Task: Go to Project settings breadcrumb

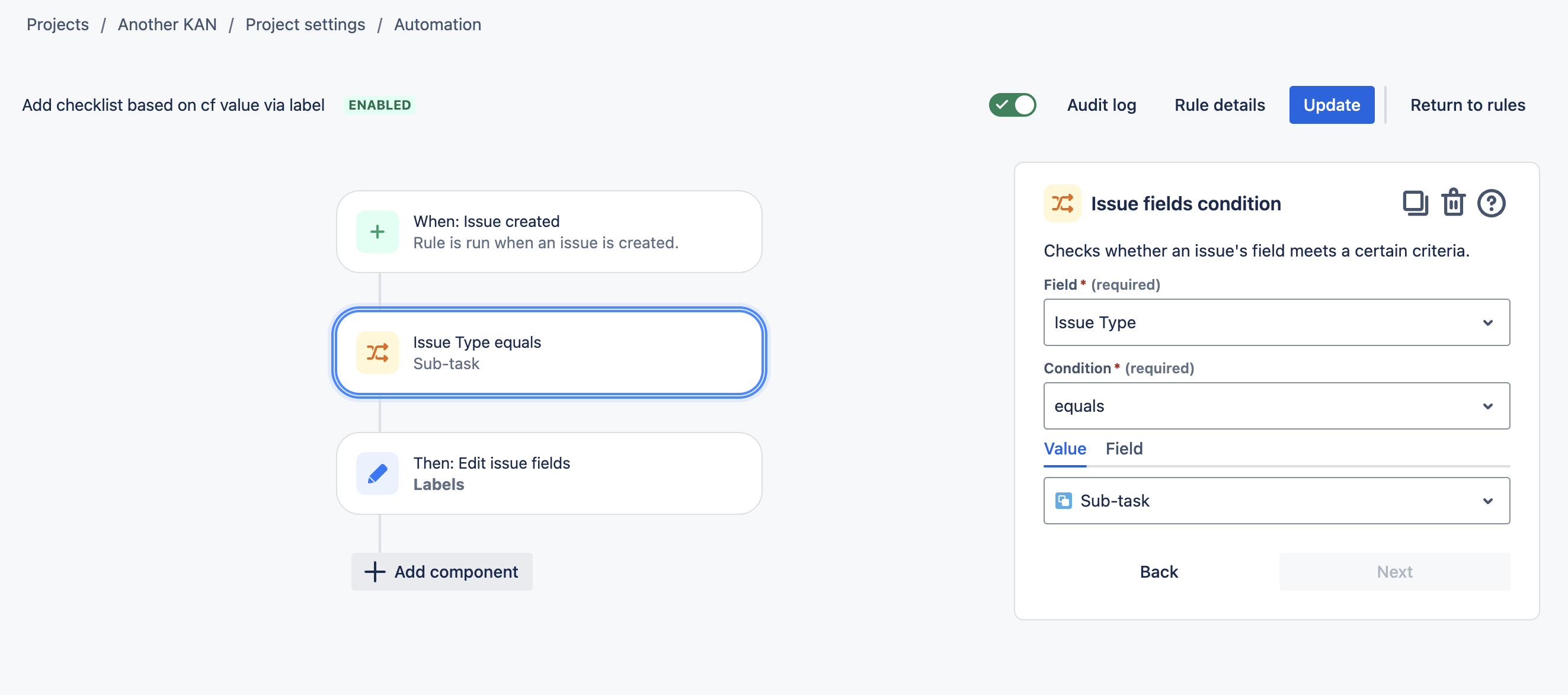Action: click(x=305, y=24)
